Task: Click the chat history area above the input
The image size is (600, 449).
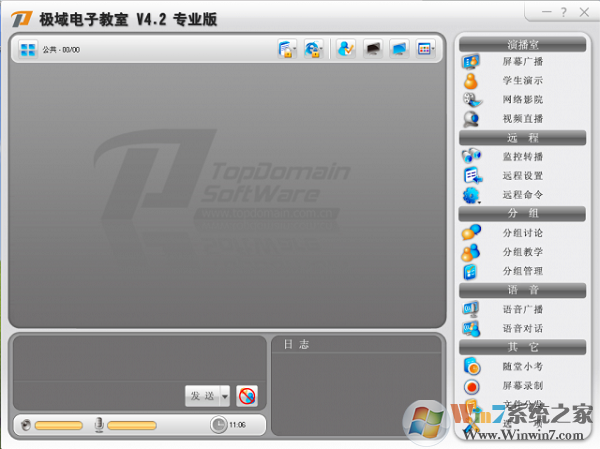Action: click(x=140, y=359)
